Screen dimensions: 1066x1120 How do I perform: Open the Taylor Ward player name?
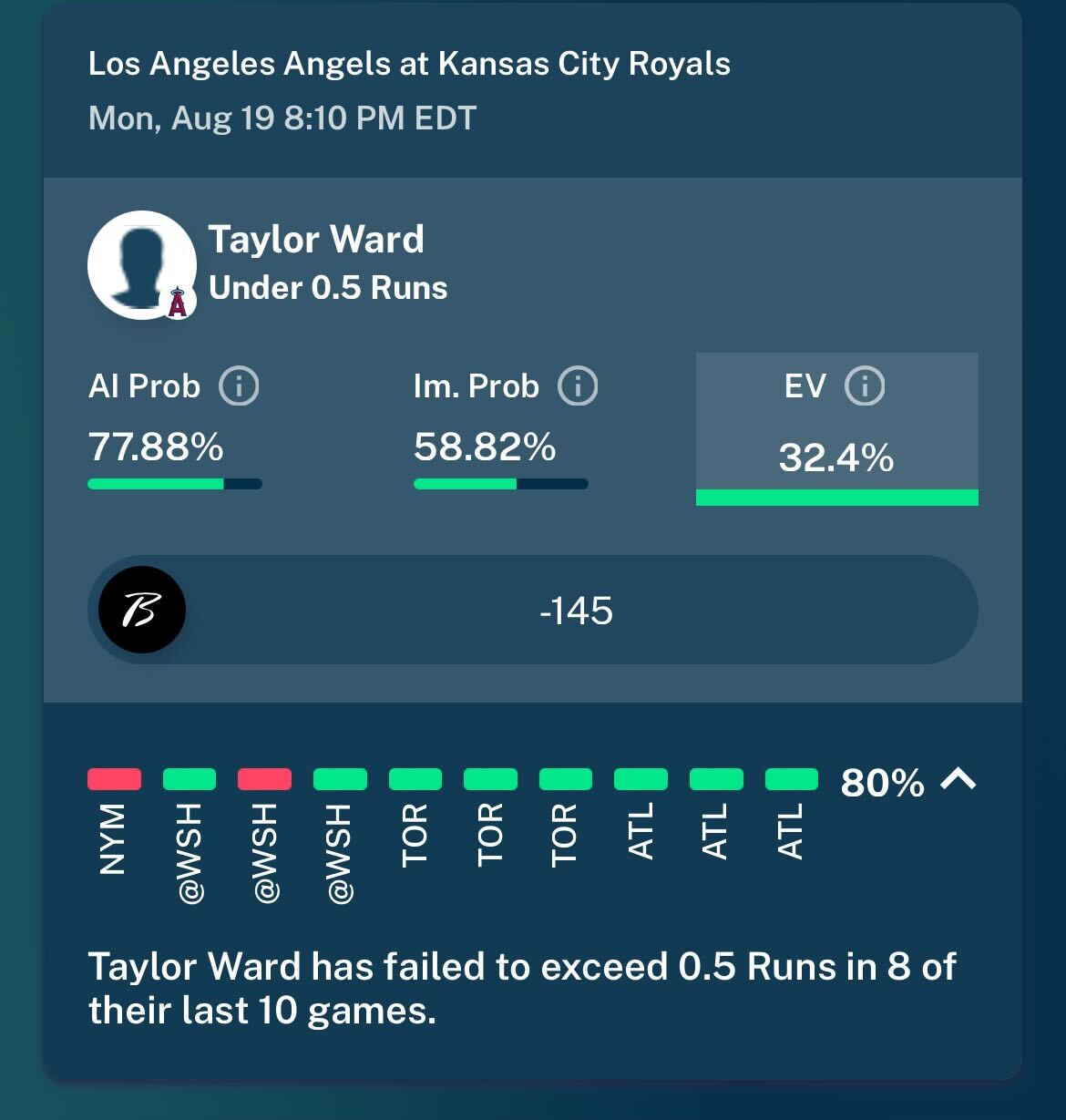[316, 240]
